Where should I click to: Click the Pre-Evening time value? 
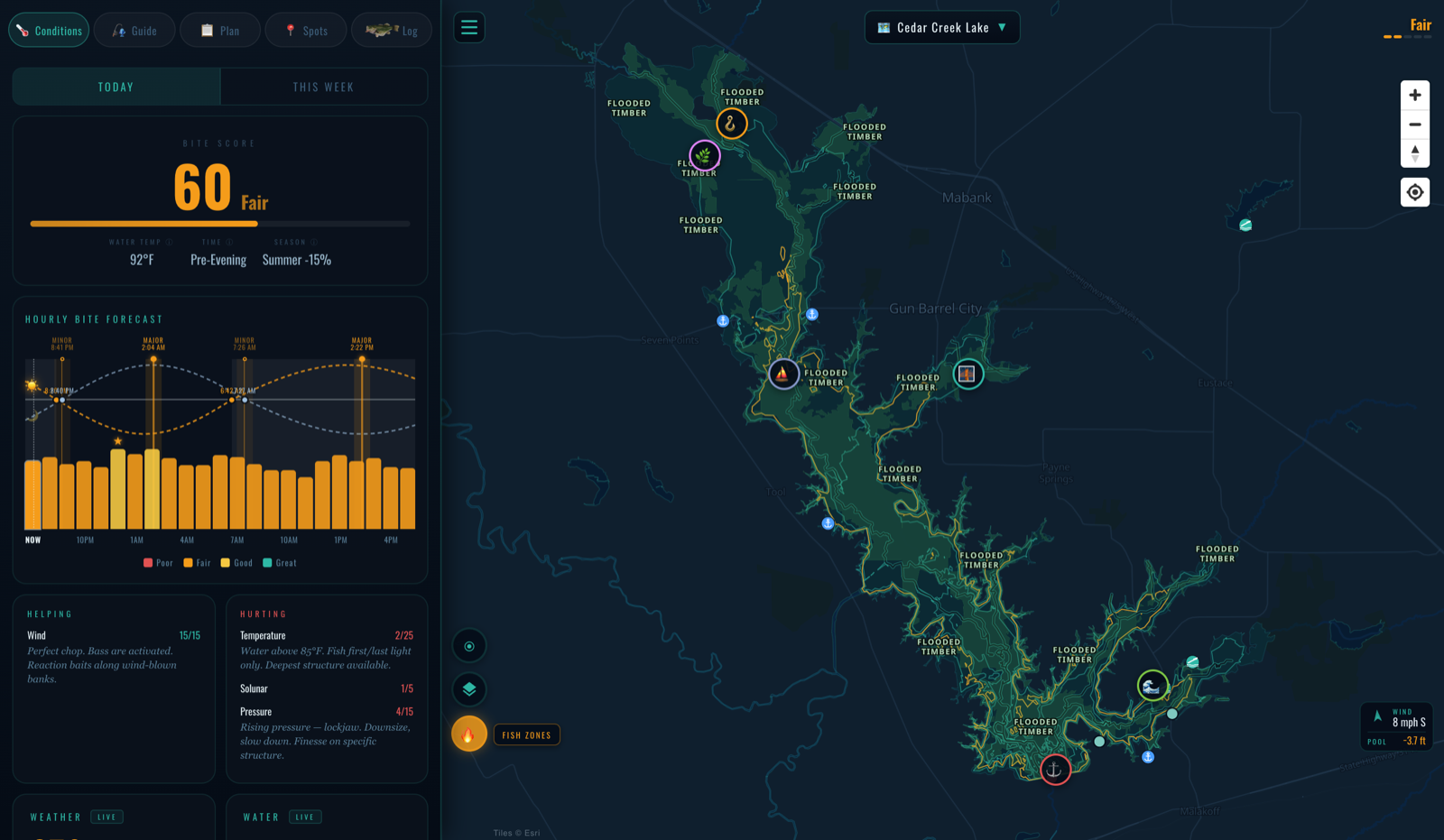click(x=218, y=260)
